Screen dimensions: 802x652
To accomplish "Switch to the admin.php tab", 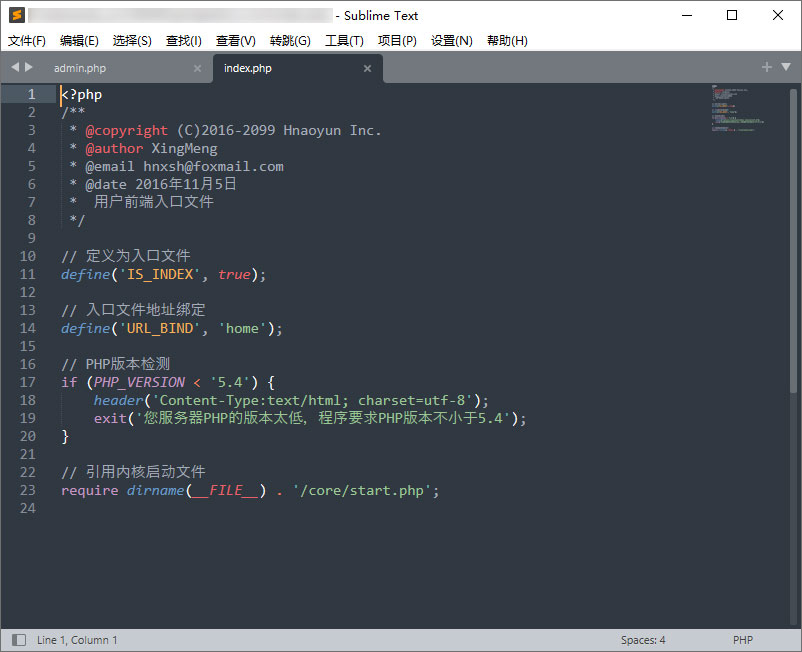I will point(80,69).
